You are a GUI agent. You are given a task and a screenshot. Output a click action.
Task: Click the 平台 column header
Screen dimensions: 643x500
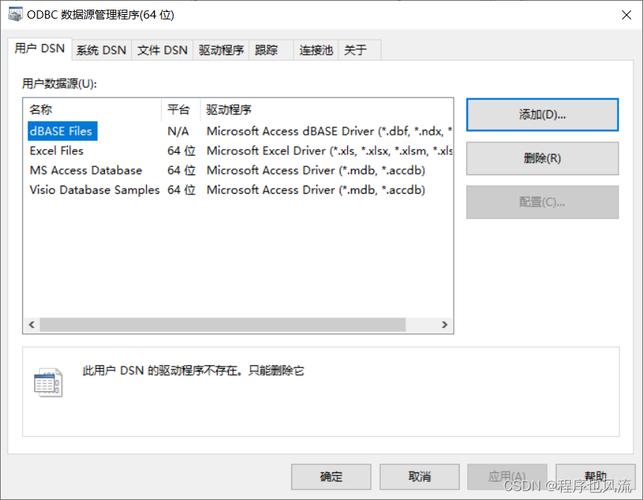pyautogui.click(x=181, y=110)
